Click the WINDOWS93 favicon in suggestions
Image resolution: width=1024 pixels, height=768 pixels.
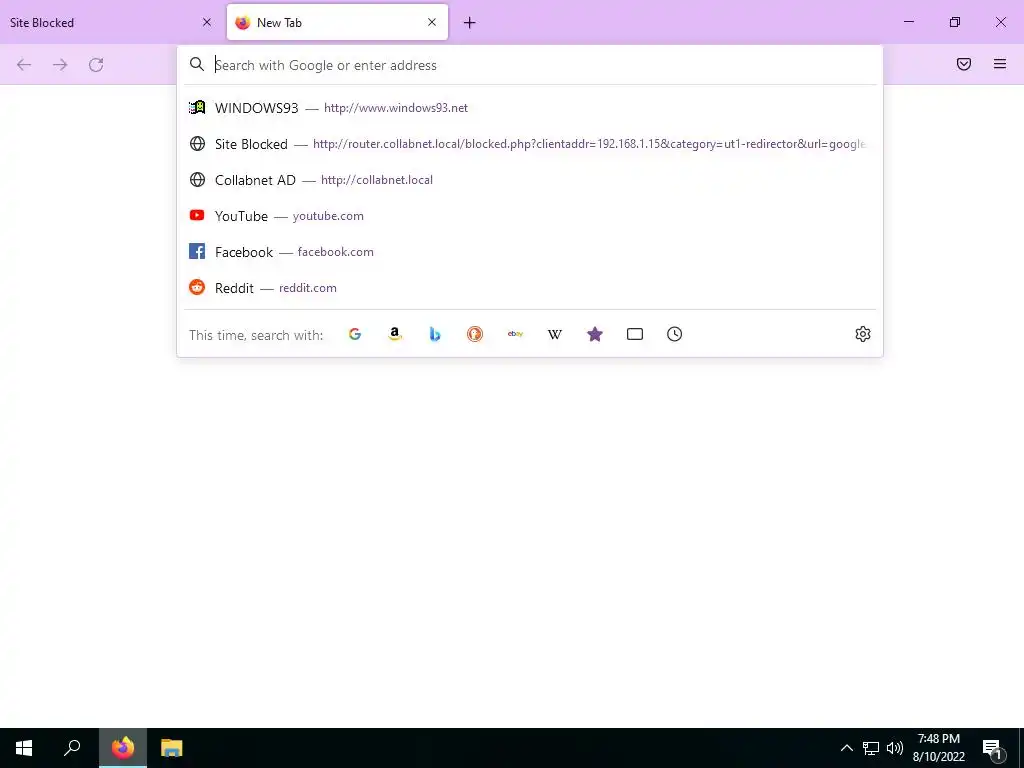click(x=197, y=108)
